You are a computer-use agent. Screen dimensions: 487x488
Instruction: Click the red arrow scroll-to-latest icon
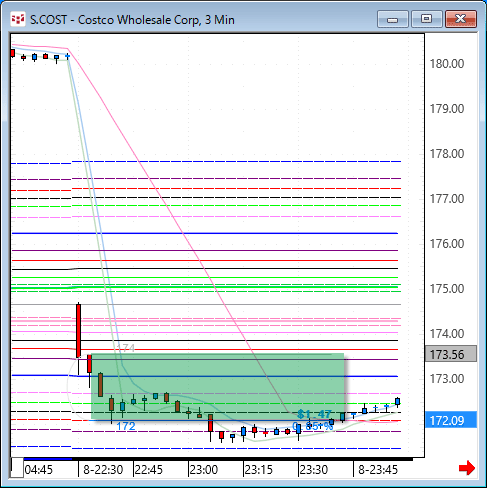[x=467, y=468]
